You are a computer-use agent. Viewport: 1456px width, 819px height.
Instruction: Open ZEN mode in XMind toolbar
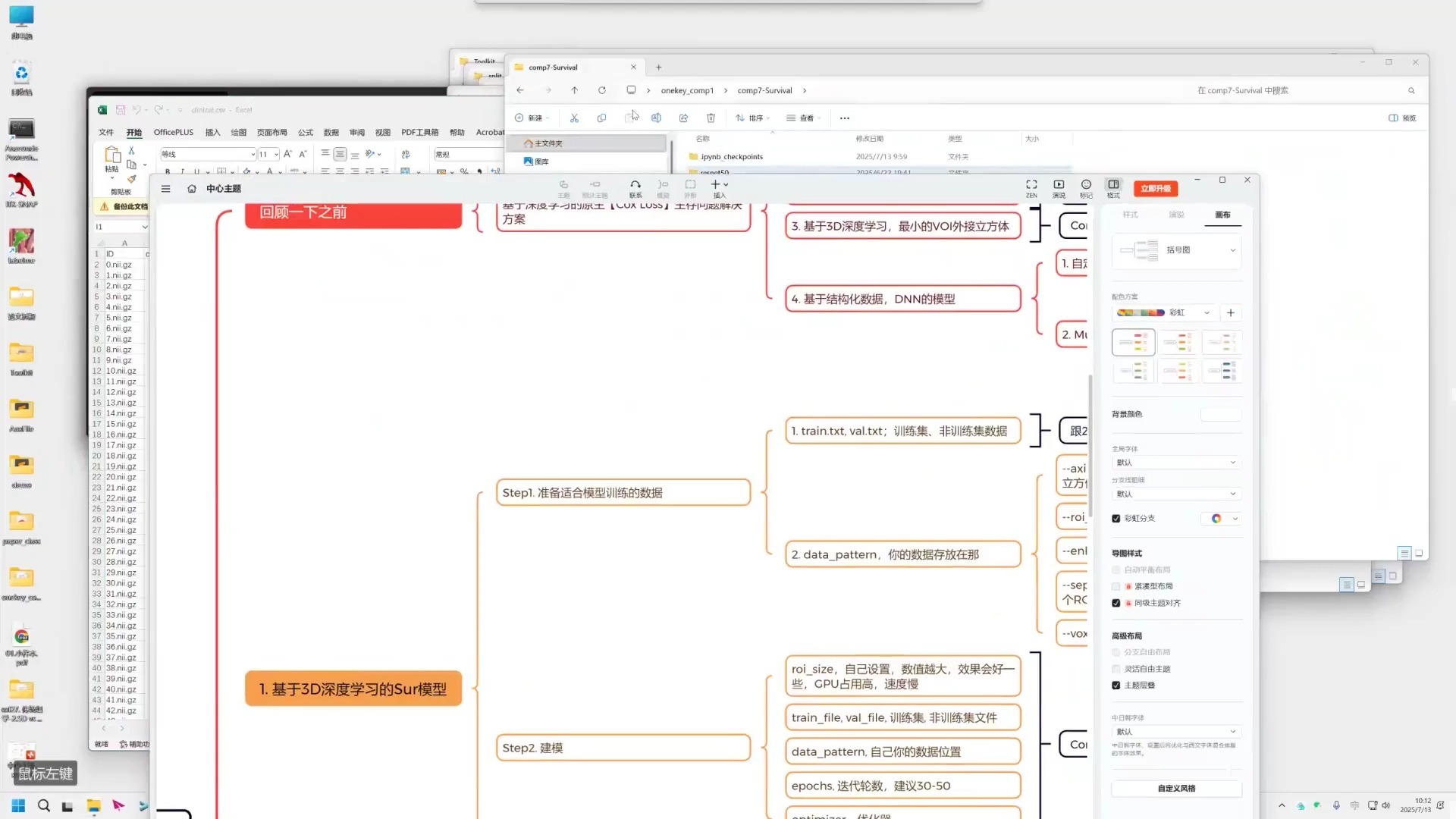(x=1031, y=189)
